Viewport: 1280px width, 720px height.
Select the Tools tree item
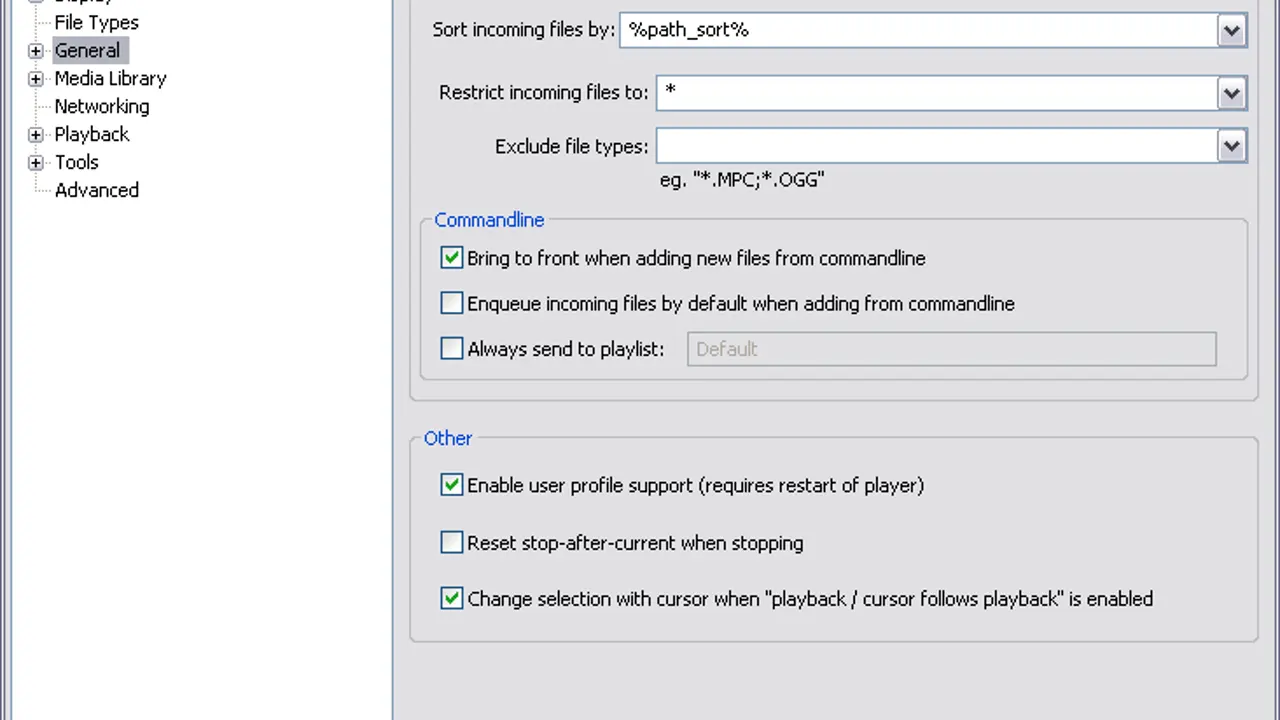coord(76,163)
